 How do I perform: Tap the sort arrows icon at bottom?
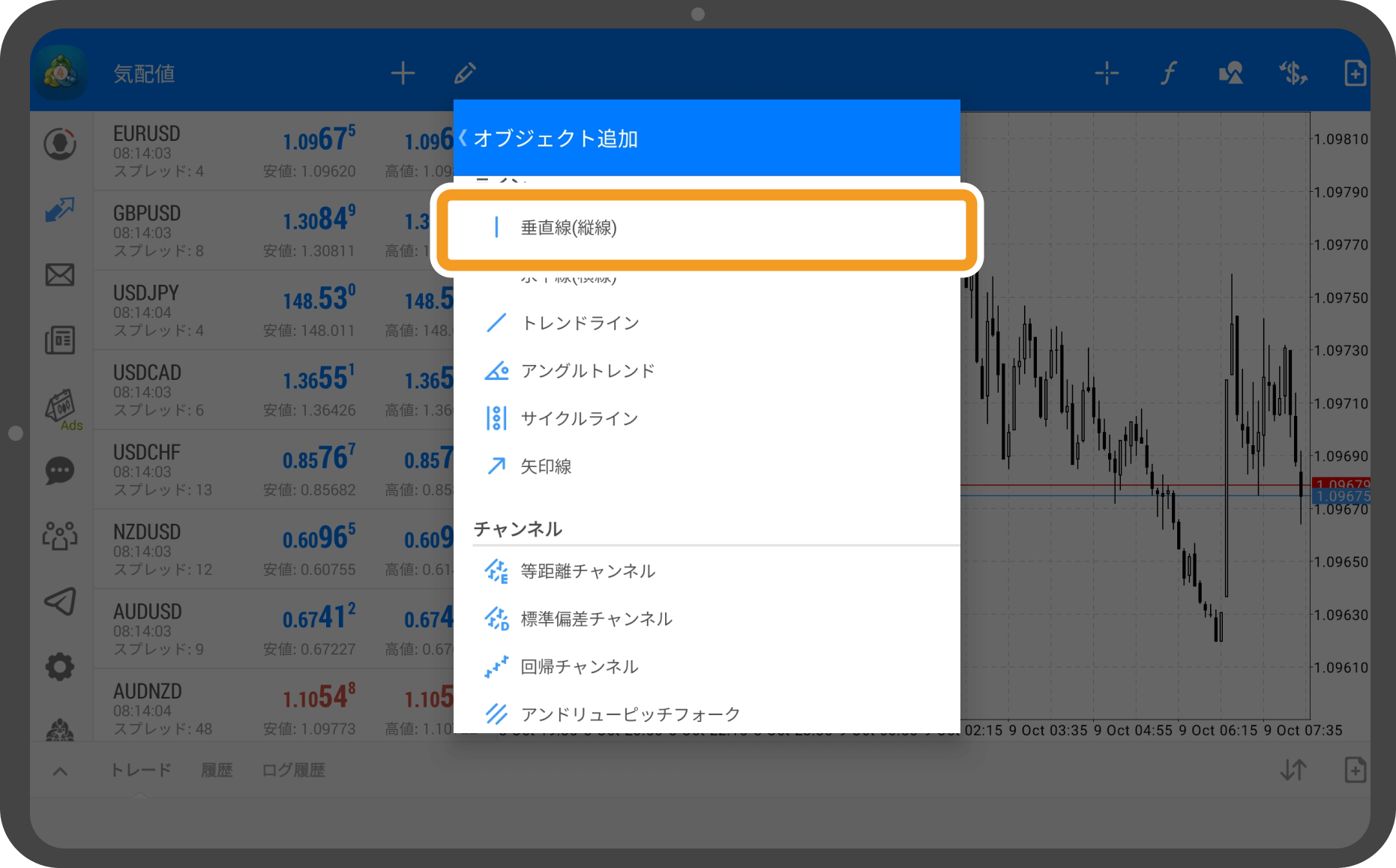pyautogui.click(x=1293, y=770)
